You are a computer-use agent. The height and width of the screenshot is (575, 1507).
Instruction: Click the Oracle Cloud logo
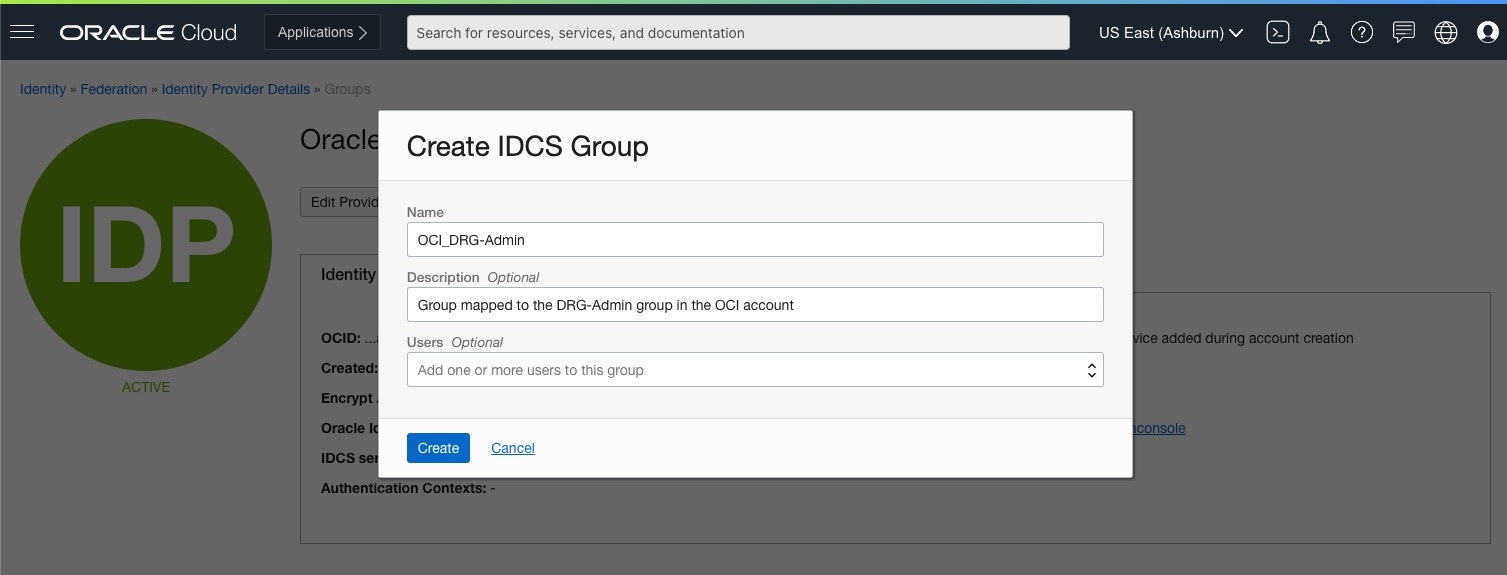[148, 32]
